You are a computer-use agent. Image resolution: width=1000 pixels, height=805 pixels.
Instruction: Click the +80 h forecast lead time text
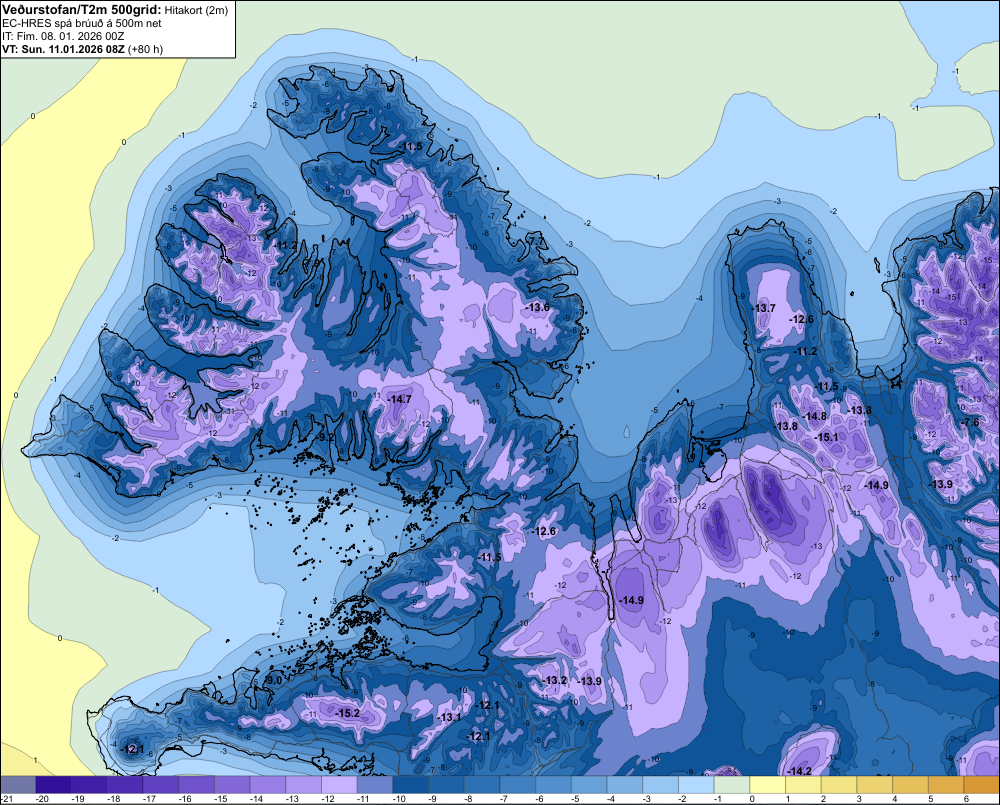145,49
